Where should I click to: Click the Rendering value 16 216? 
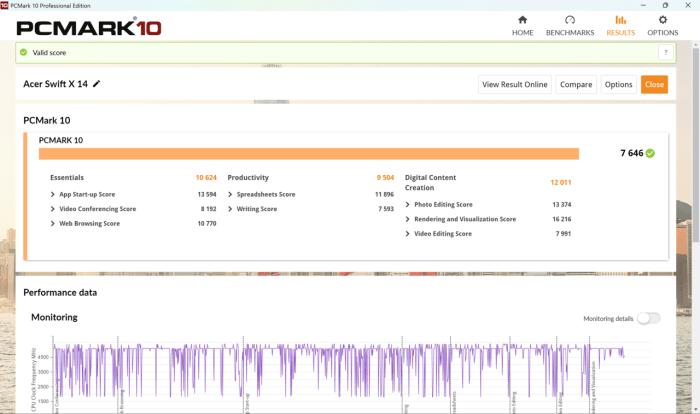click(x=562, y=219)
